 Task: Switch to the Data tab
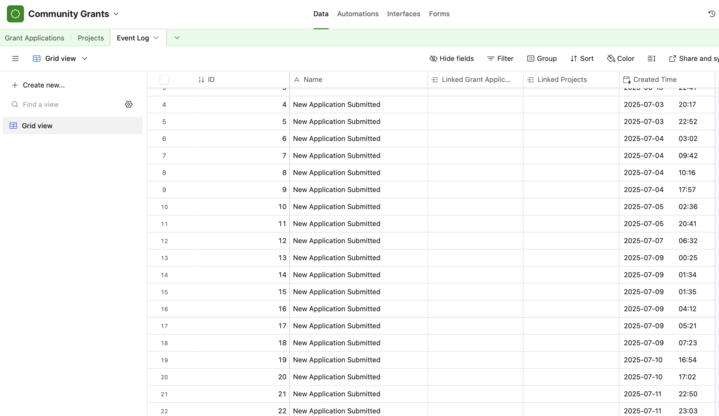[321, 14]
